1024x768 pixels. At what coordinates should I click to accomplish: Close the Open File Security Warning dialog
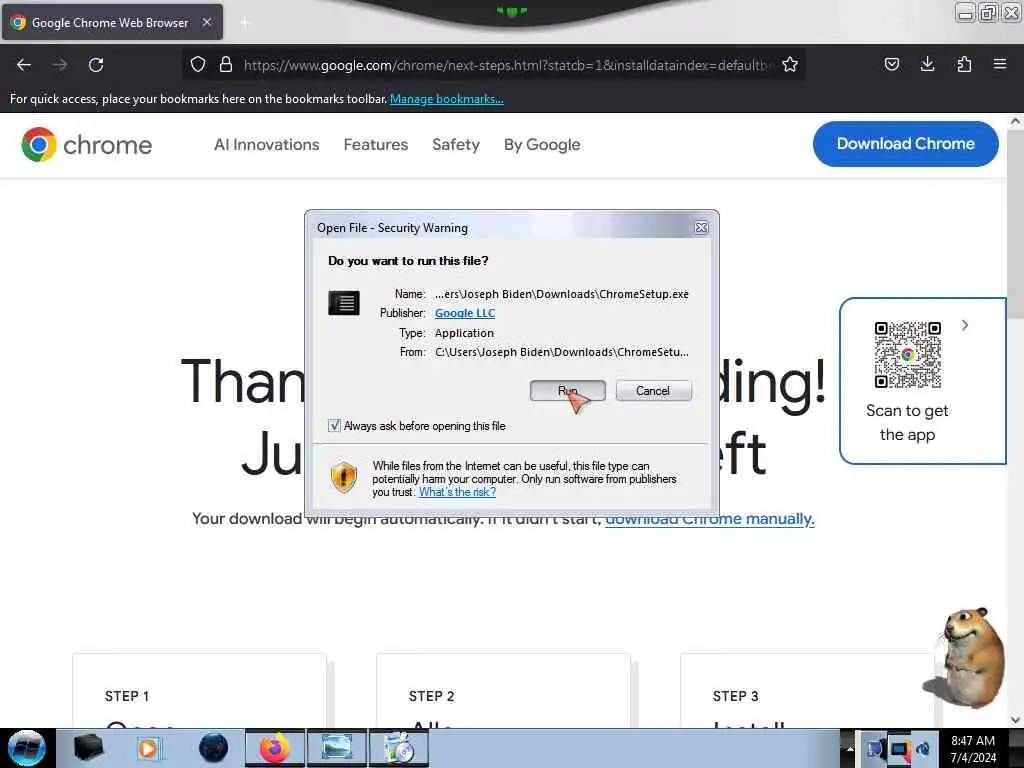701,227
